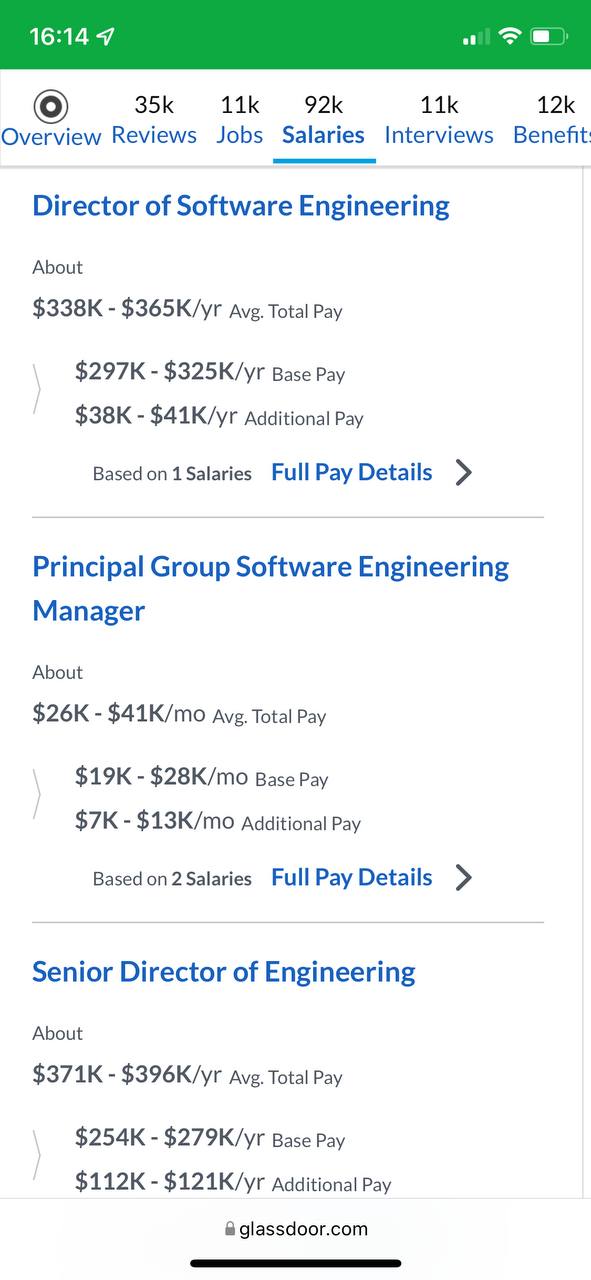This screenshot has height=1280, width=591.
Task: Switch to the 11k Jobs tab
Action: tap(240, 119)
